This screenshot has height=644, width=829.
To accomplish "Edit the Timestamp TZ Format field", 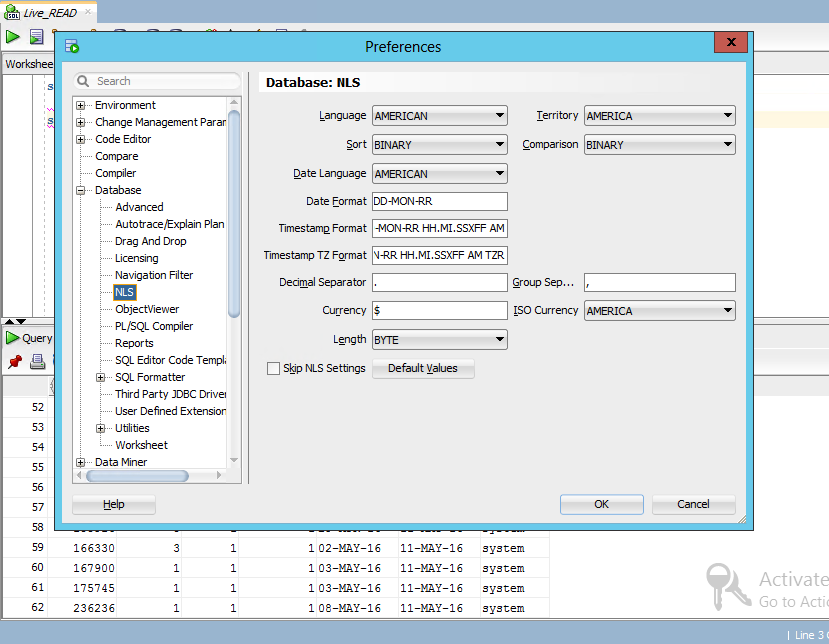I will coord(440,255).
